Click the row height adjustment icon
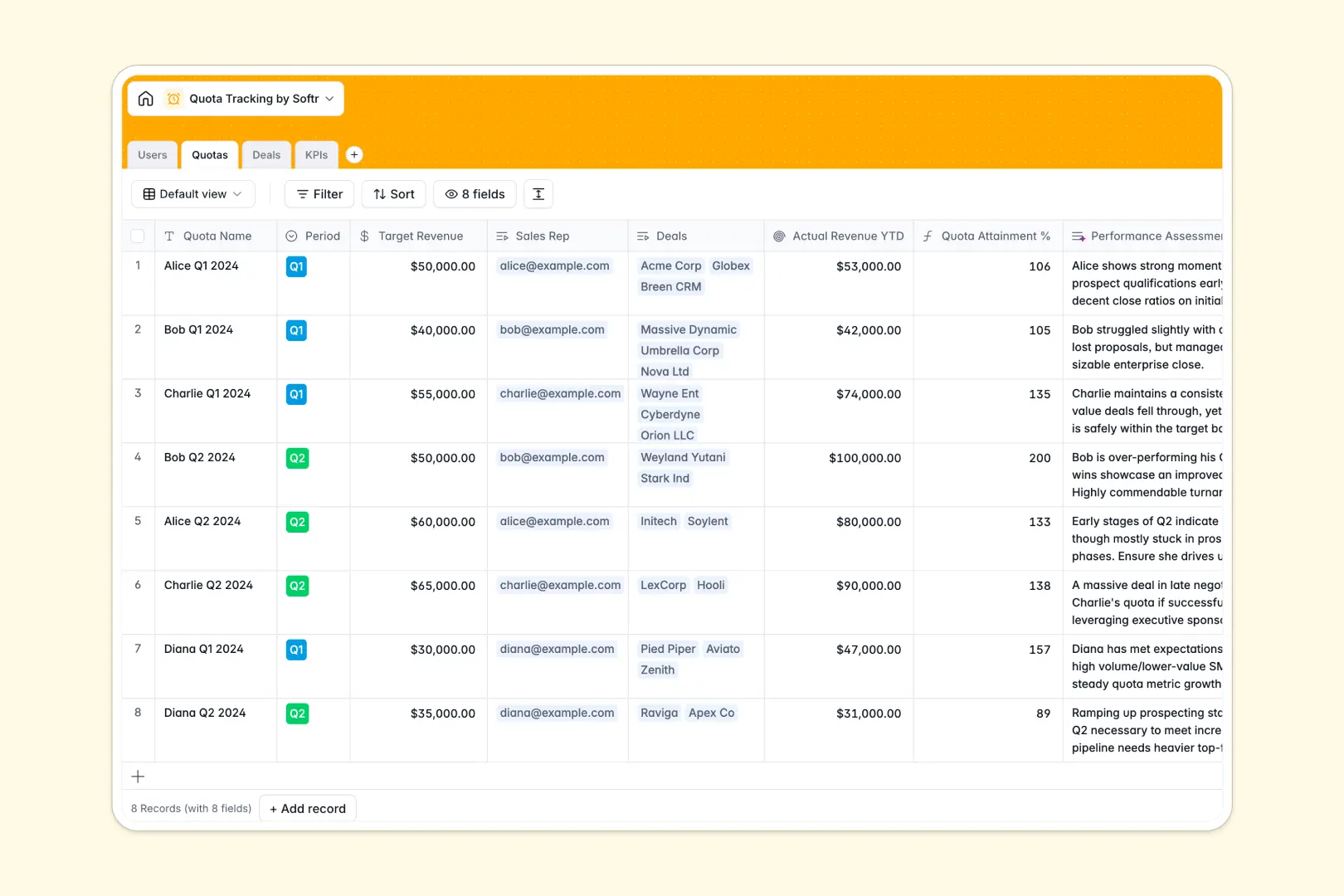Screen dimensions: 1344x896 [x=538, y=193]
